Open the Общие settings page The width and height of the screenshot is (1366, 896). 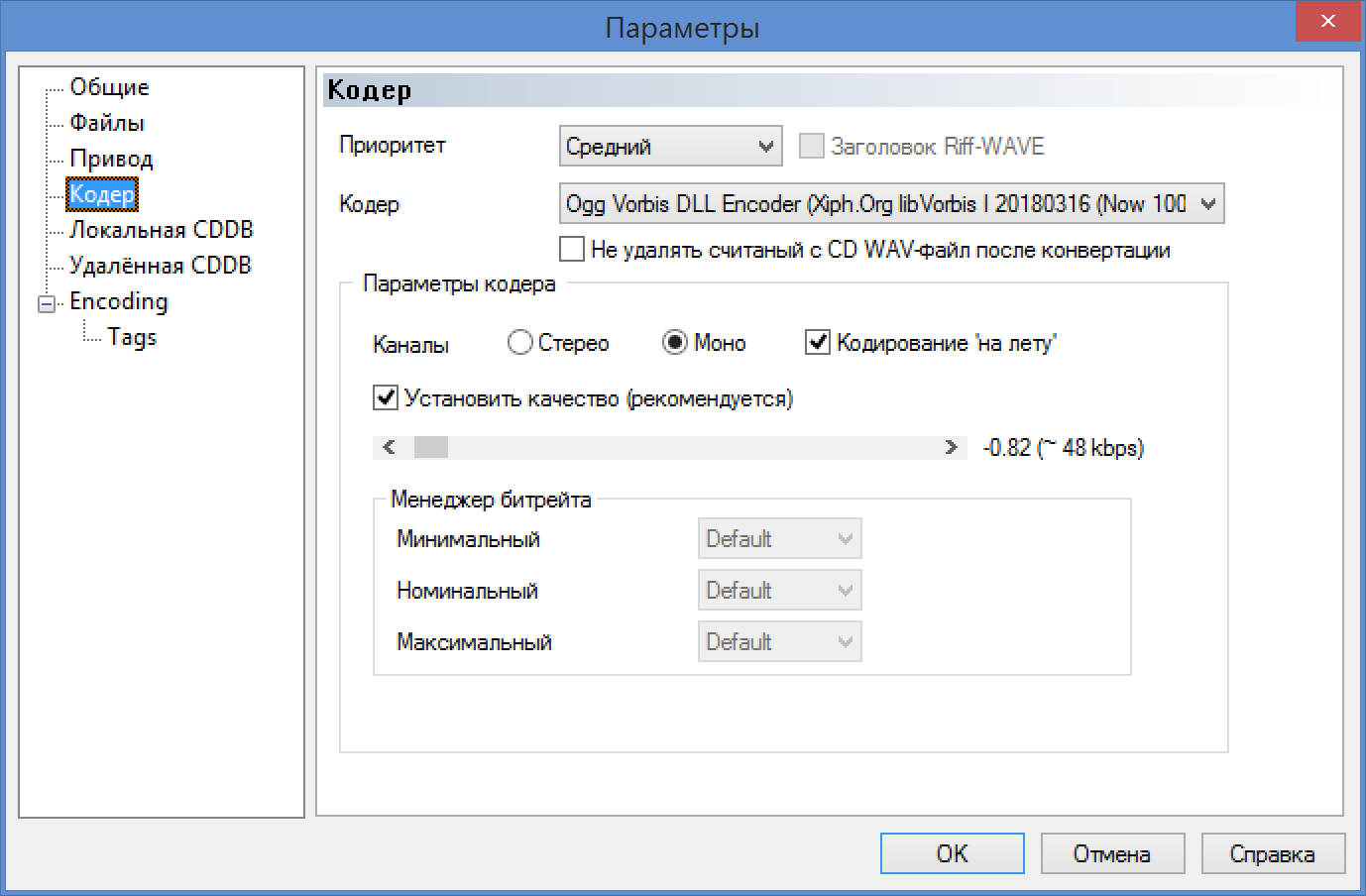click(x=109, y=87)
